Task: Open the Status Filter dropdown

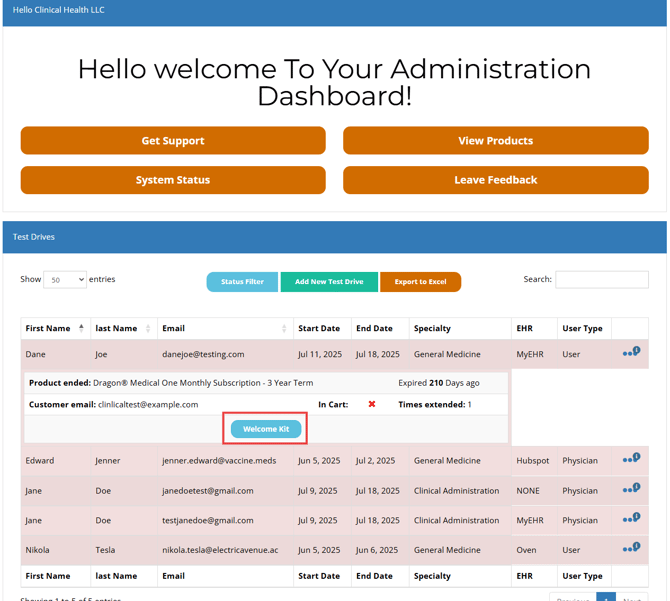Action: pyautogui.click(x=242, y=282)
